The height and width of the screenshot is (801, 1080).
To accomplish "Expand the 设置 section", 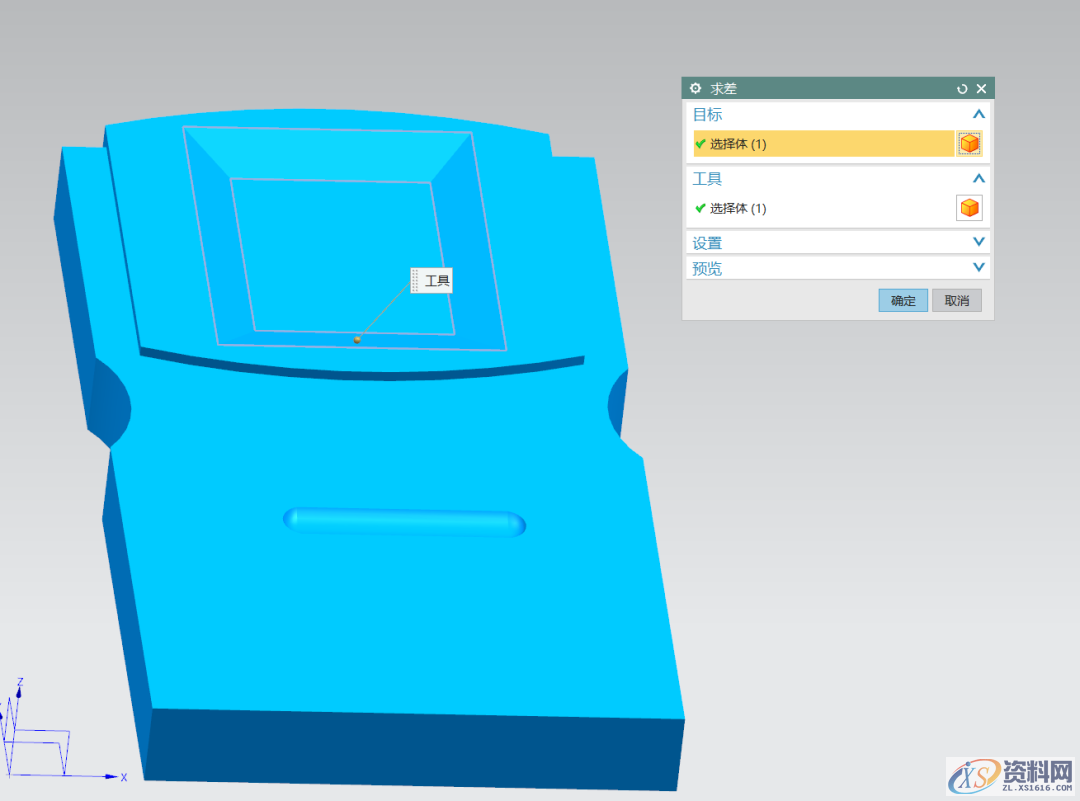I will click(x=978, y=242).
